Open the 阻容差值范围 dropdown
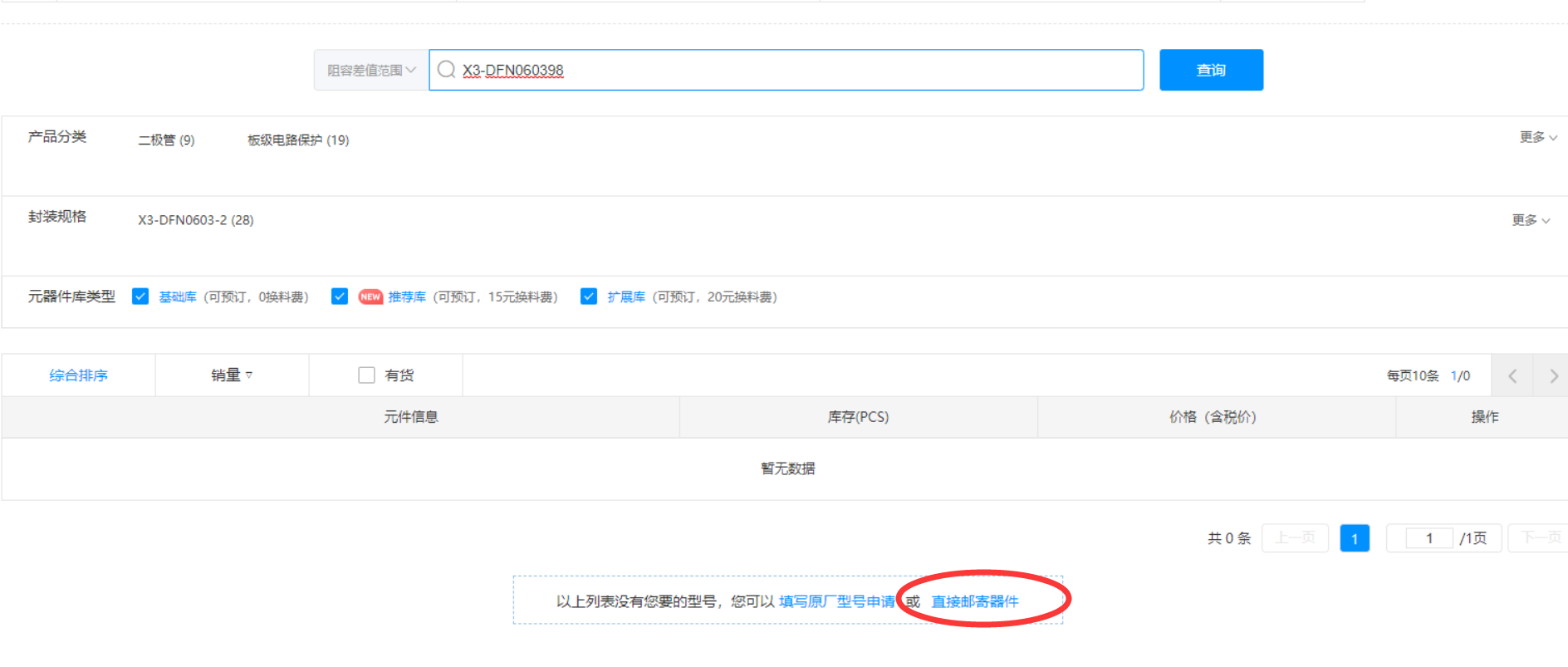Viewport: 1568px width, 667px height. click(x=370, y=71)
